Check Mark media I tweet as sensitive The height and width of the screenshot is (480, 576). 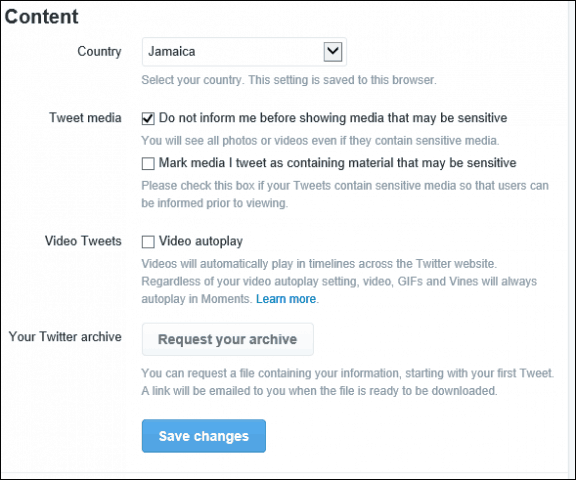148,163
